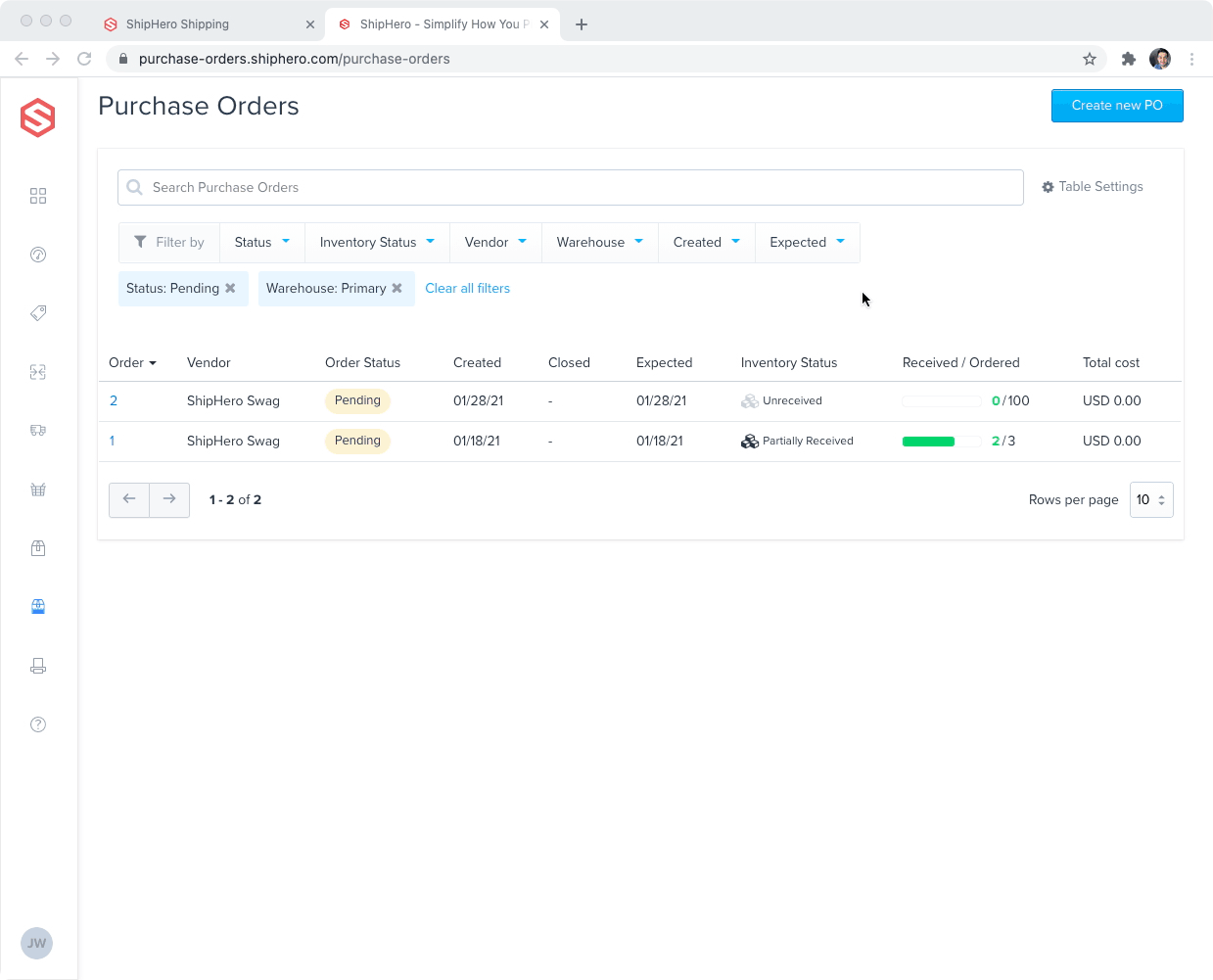Select the ShipHero - Simplify browser tab

[443, 23]
